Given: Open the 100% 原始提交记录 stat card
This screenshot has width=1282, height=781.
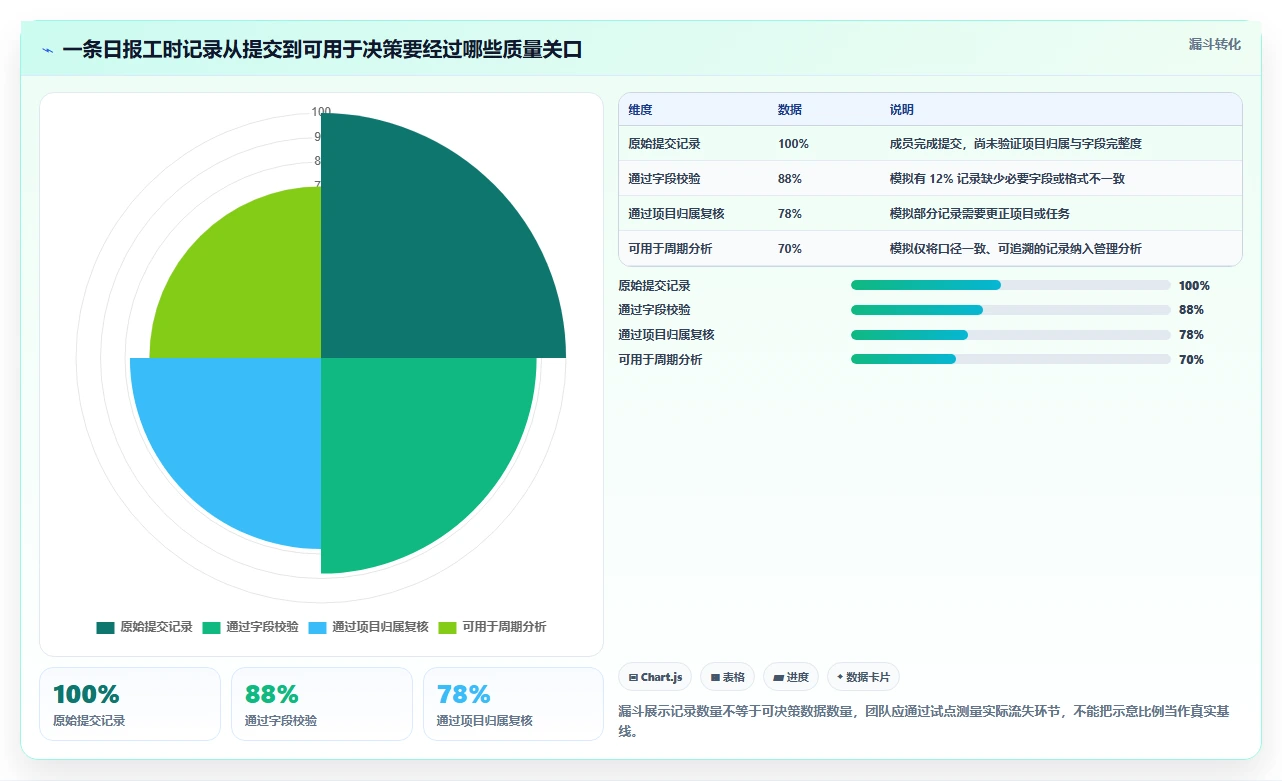Looking at the screenshot, I should pos(130,704).
